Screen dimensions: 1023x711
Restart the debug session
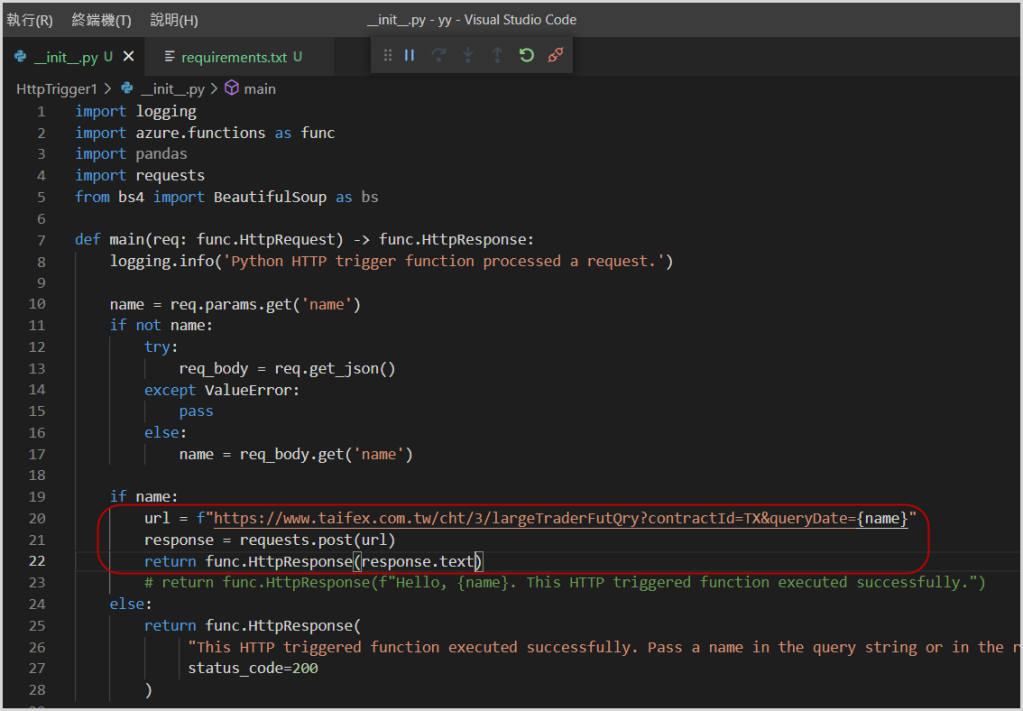(x=526, y=56)
